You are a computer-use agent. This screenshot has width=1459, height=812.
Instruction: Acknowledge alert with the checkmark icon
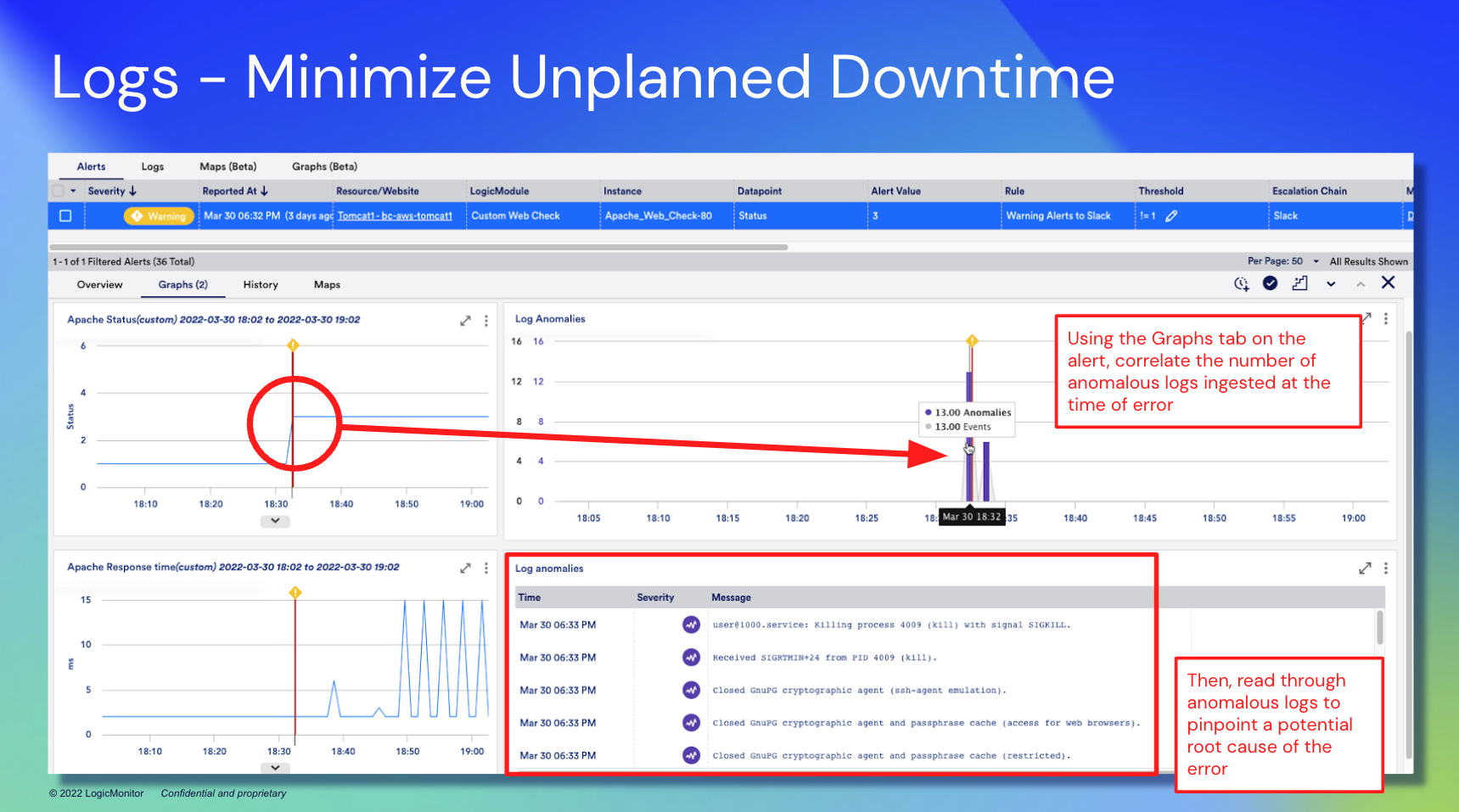click(1270, 283)
